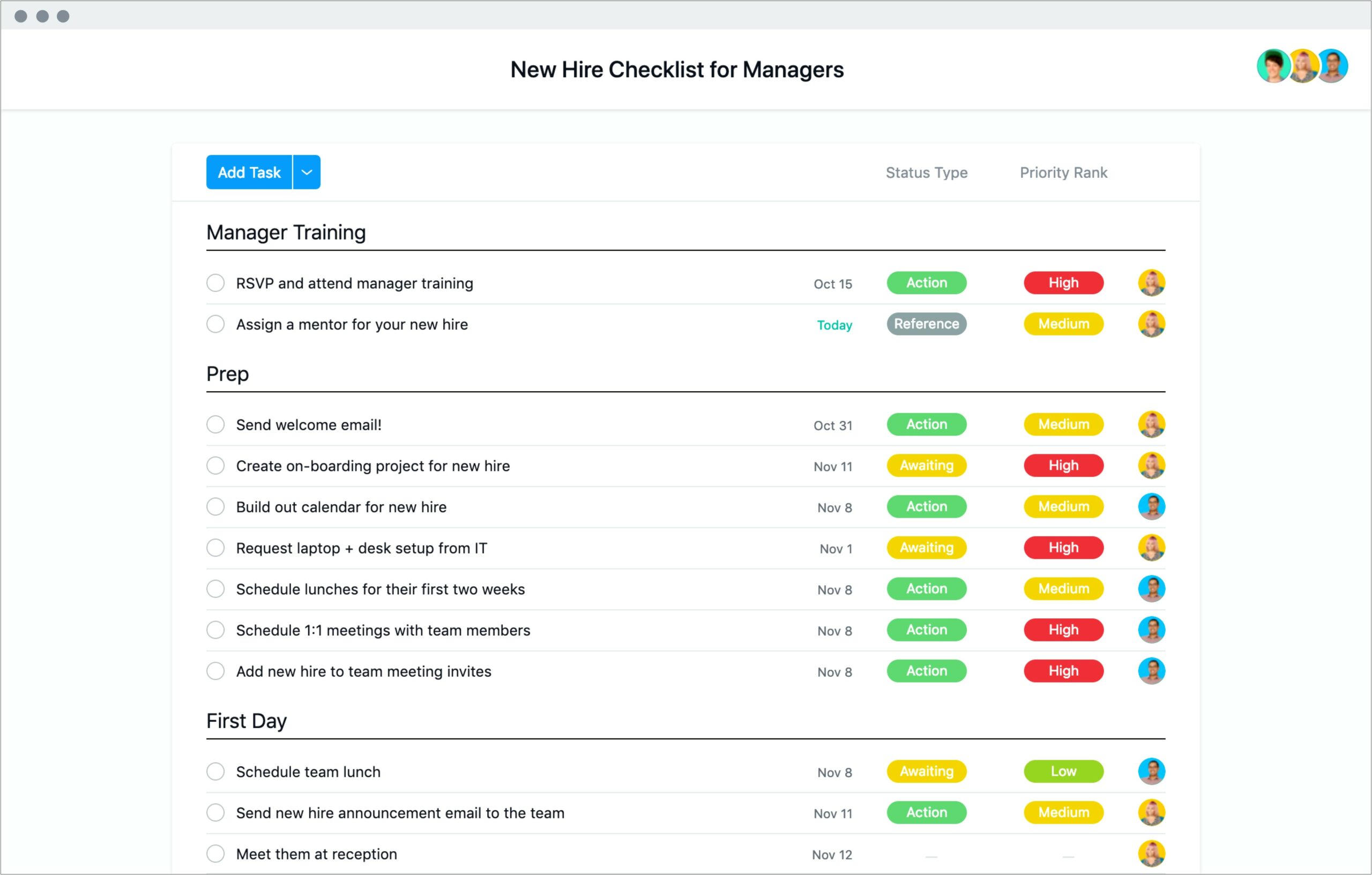Click the Priority Rank column header dropdown
This screenshot has height=875, width=1372.
[1062, 171]
